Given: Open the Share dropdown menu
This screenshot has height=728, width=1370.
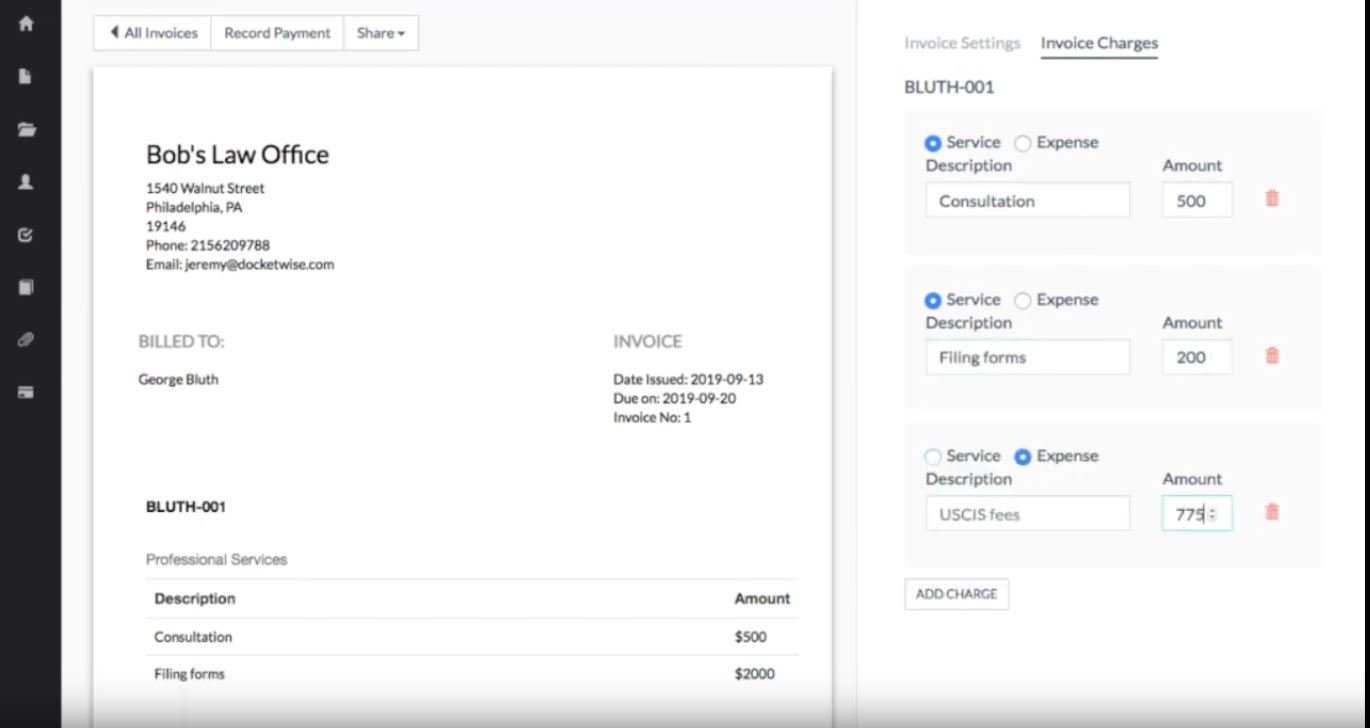Looking at the screenshot, I should (x=380, y=33).
